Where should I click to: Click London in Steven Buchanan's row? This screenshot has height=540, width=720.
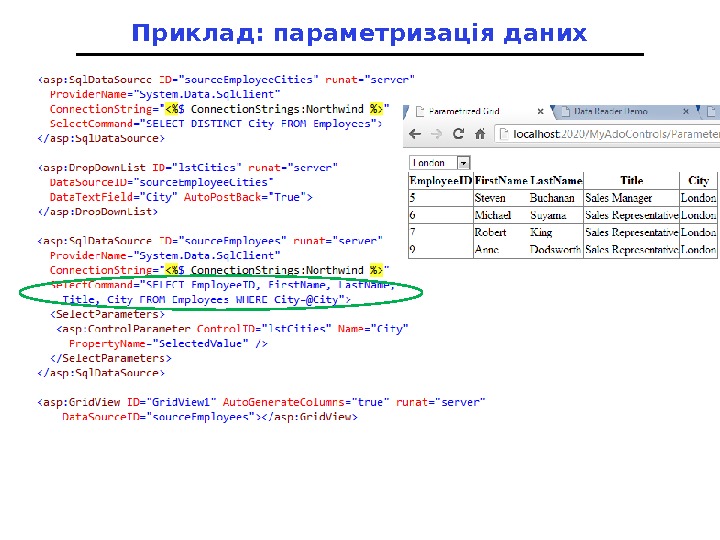698,198
